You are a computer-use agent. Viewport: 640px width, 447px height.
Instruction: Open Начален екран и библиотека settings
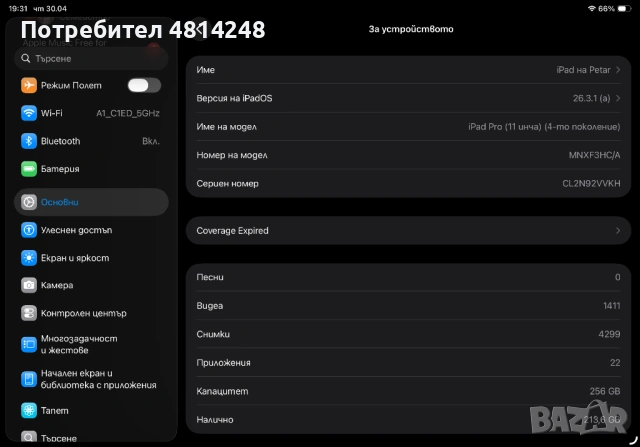[x=91, y=379]
